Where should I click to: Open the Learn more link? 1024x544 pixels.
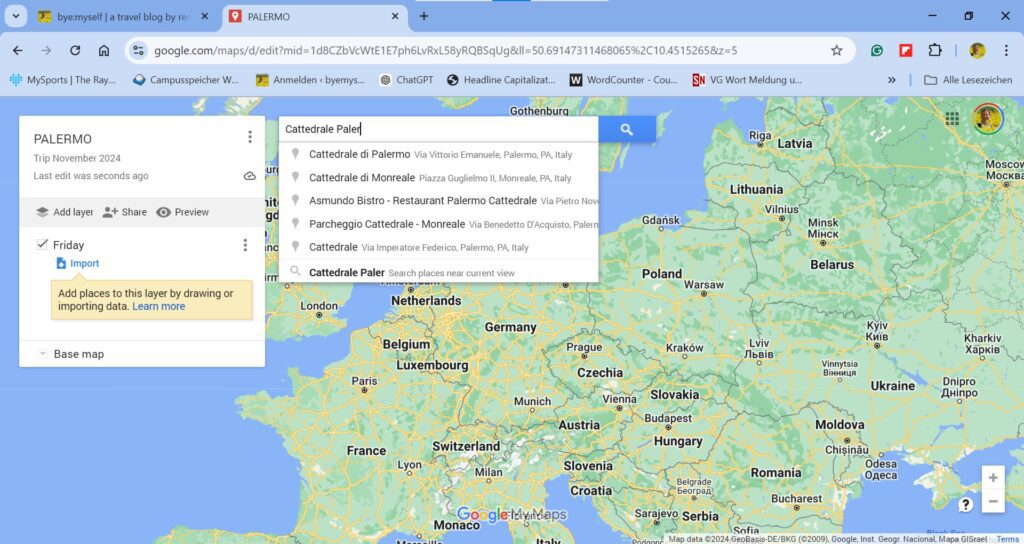(159, 306)
